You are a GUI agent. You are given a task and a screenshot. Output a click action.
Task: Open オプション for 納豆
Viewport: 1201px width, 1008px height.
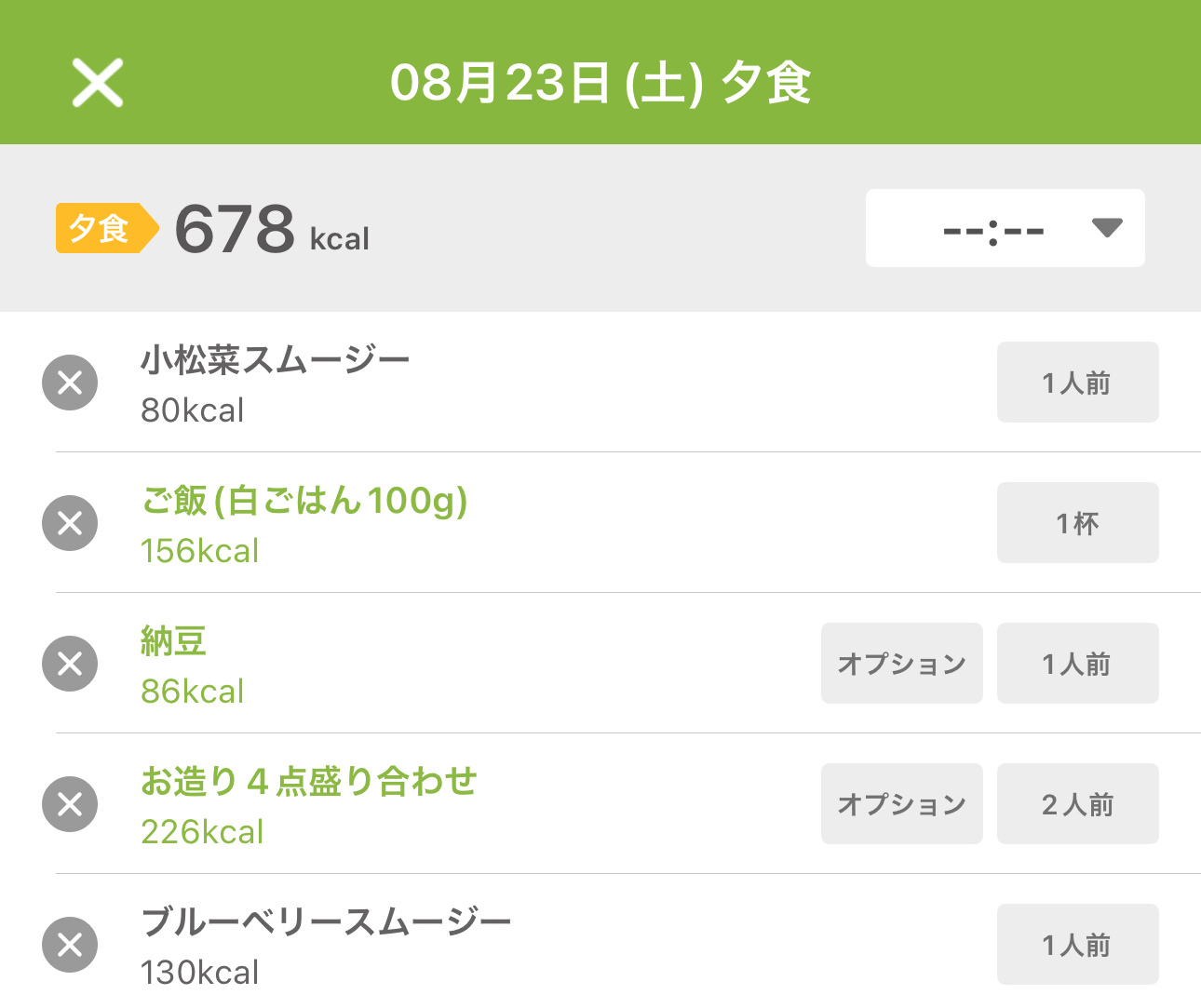[x=901, y=664]
